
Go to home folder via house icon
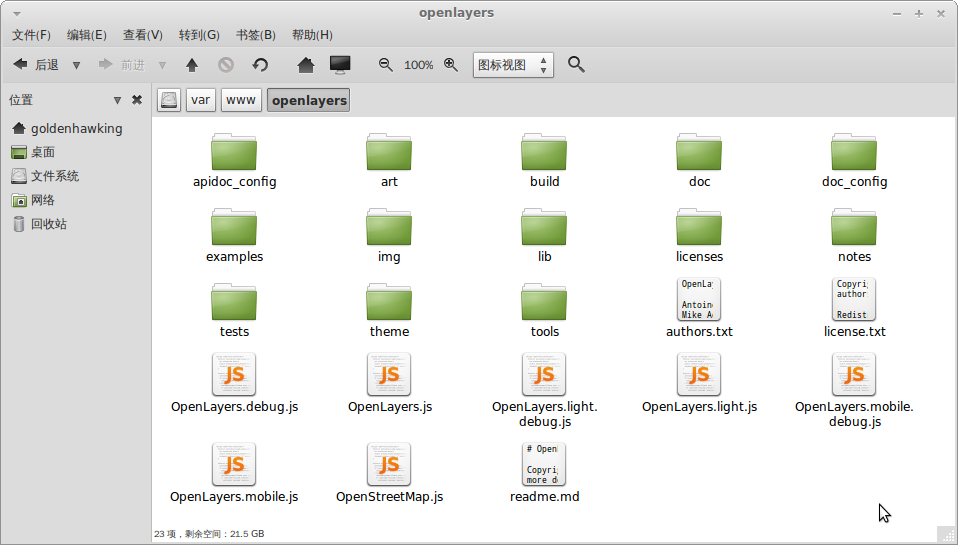coord(307,65)
